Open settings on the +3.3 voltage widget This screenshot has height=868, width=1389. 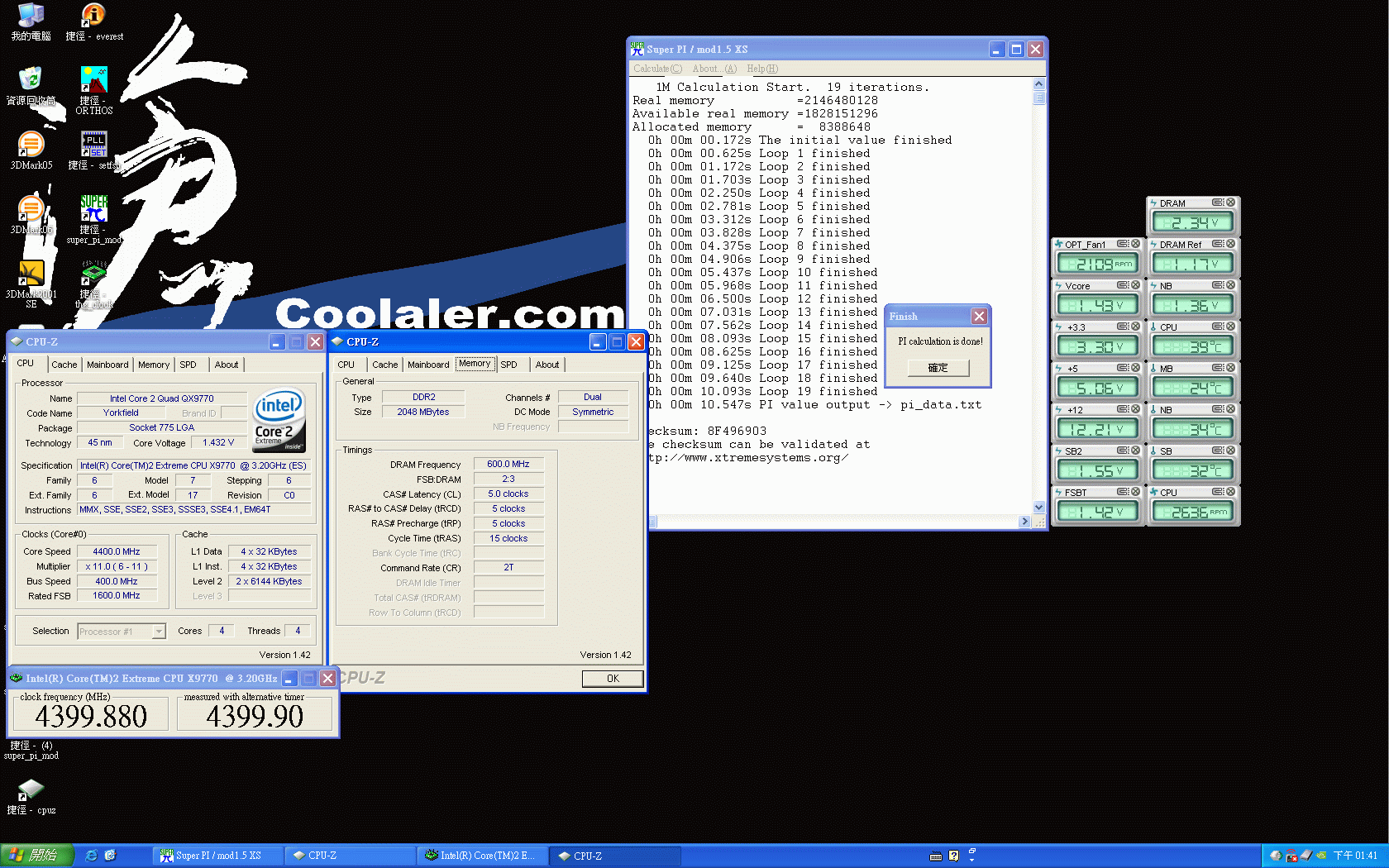tap(1123, 327)
